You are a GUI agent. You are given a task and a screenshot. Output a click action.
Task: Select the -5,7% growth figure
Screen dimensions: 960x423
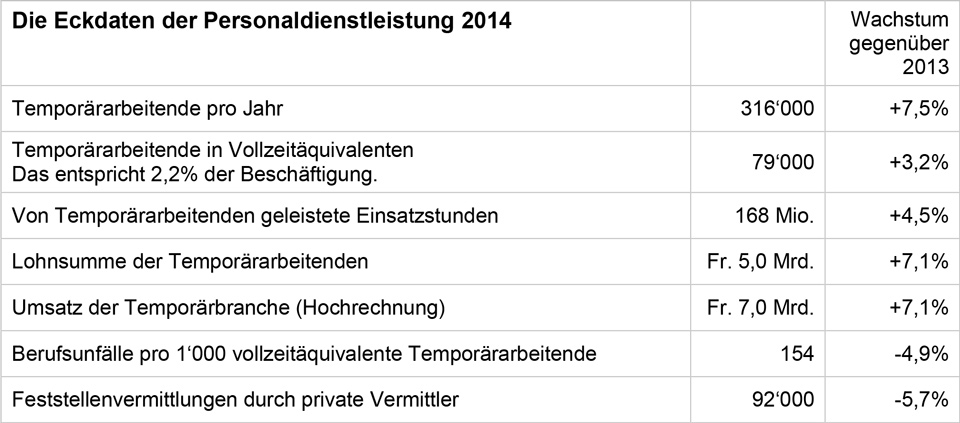pos(919,400)
